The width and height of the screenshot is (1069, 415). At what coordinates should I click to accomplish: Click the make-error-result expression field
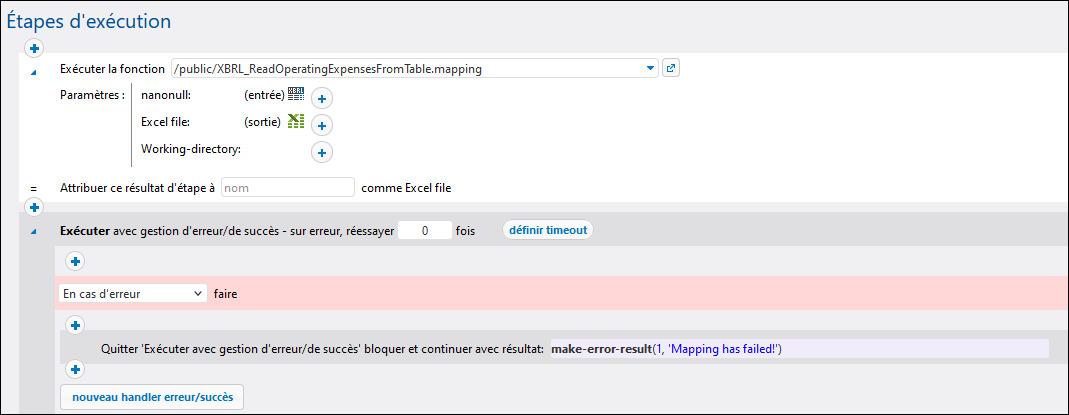point(798,348)
